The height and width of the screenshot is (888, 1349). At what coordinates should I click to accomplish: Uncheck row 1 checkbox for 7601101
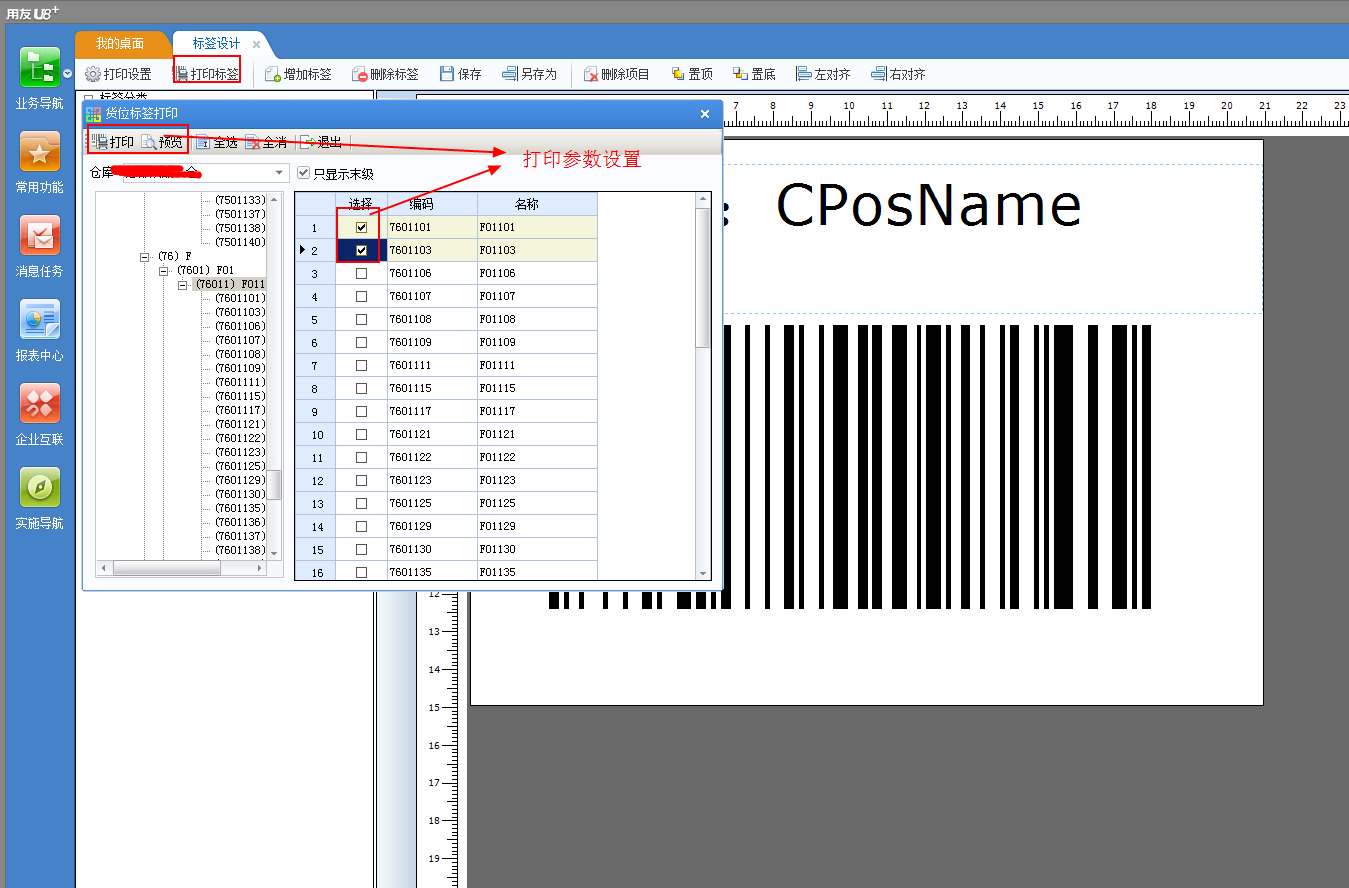[361, 227]
